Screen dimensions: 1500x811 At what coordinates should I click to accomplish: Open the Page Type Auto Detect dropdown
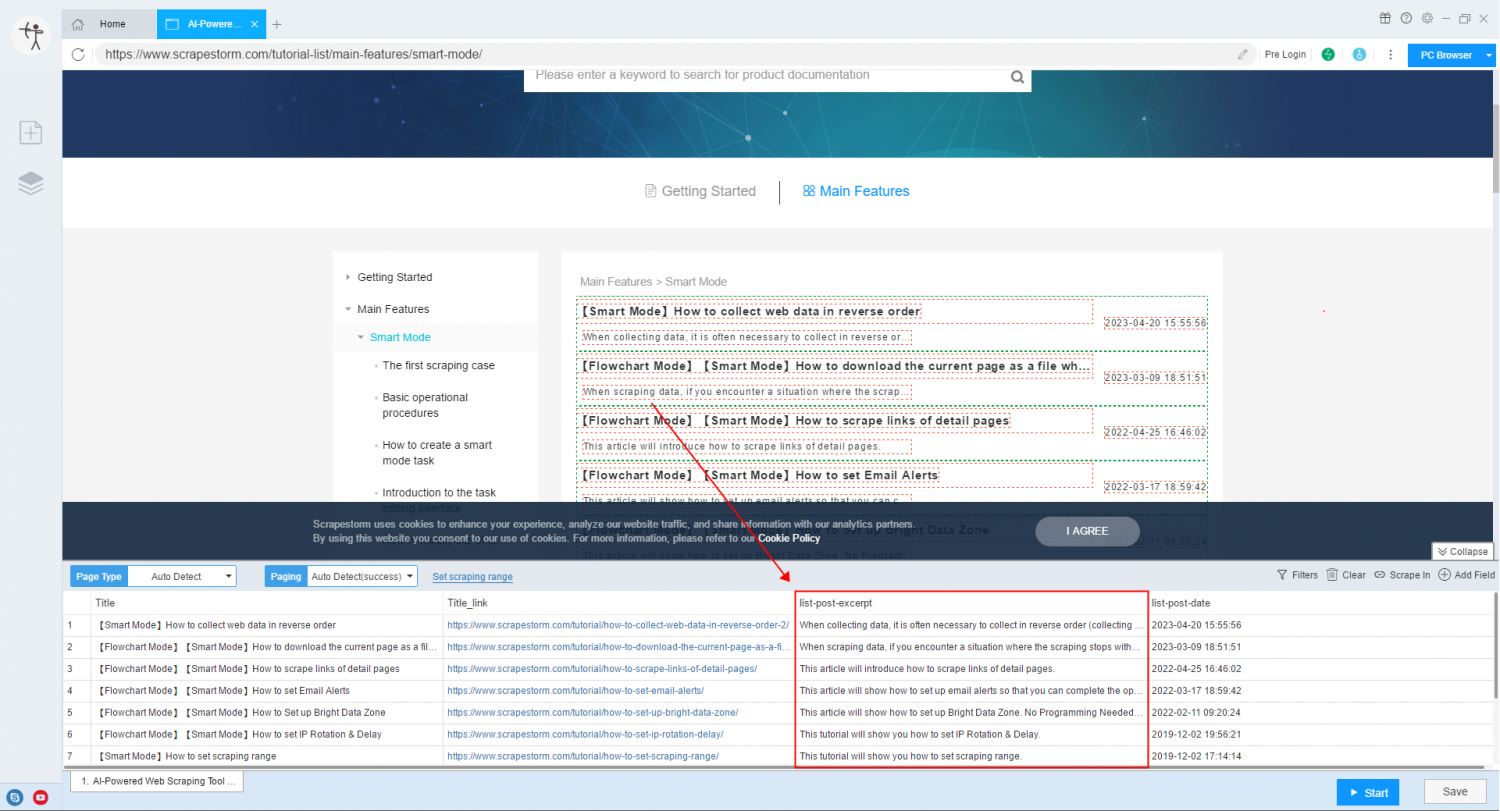[182, 577]
